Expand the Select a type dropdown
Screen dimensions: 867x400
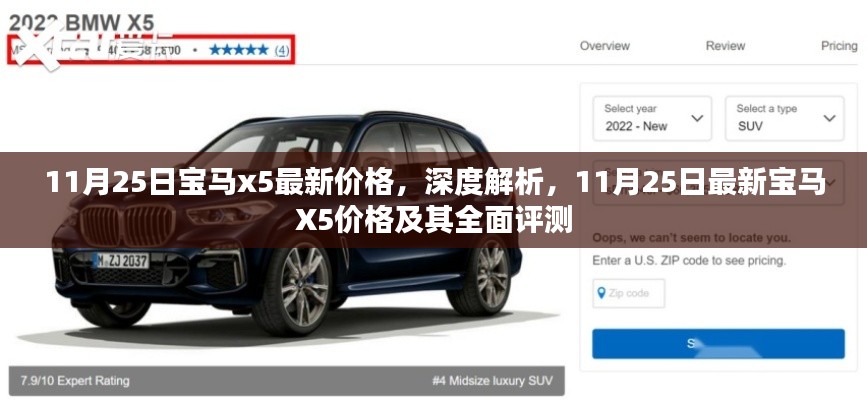tap(784, 118)
